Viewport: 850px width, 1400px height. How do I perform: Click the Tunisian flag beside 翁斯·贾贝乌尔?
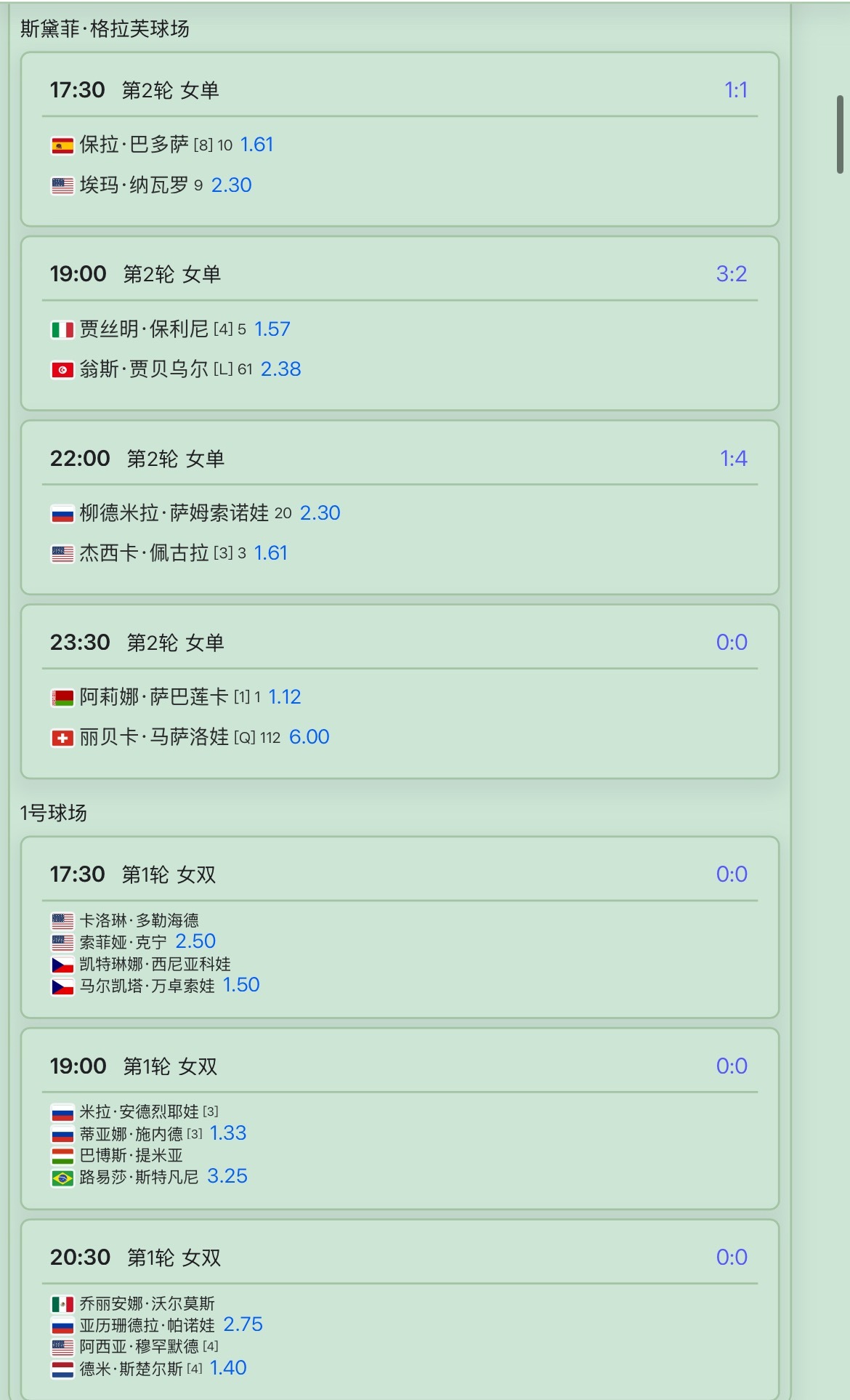[x=62, y=370]
